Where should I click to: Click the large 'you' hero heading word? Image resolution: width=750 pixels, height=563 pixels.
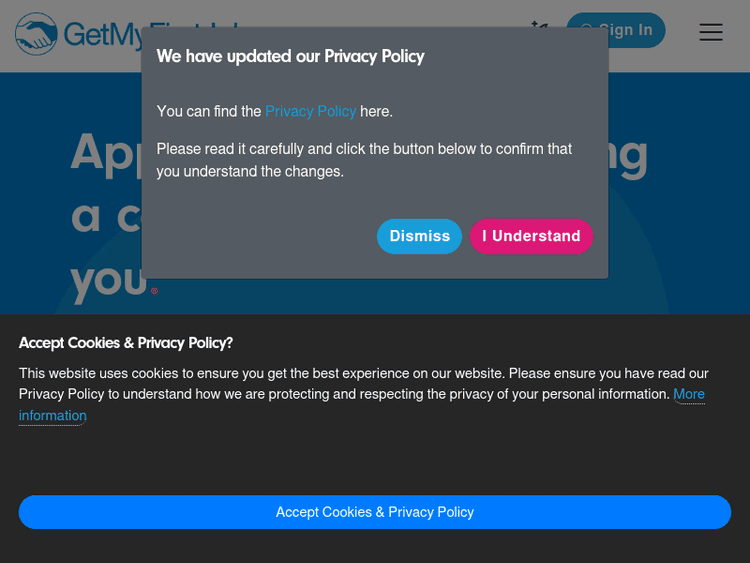(108, 279)
